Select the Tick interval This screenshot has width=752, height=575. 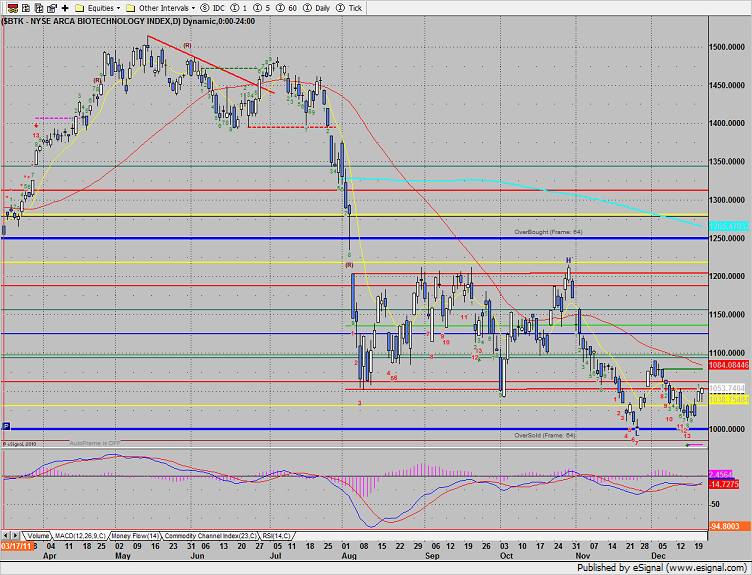(x=355, y=8)
